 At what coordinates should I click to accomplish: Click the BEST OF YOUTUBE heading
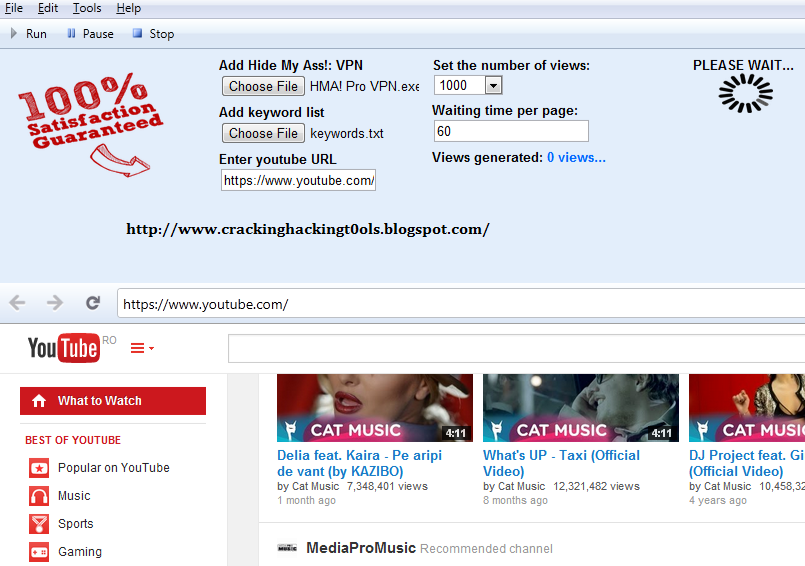73,440
